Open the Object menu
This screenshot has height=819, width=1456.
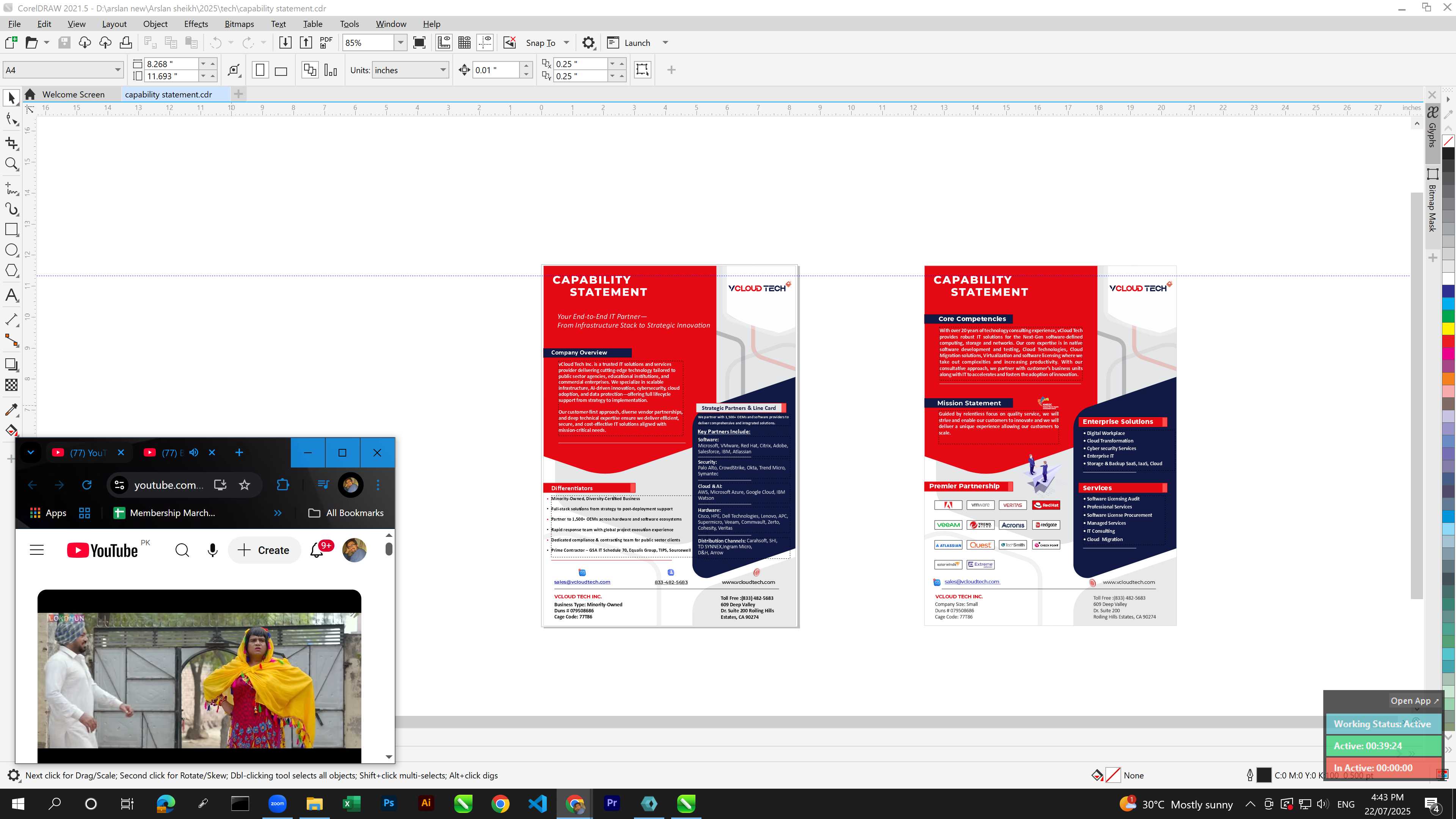tap(155, 24)
